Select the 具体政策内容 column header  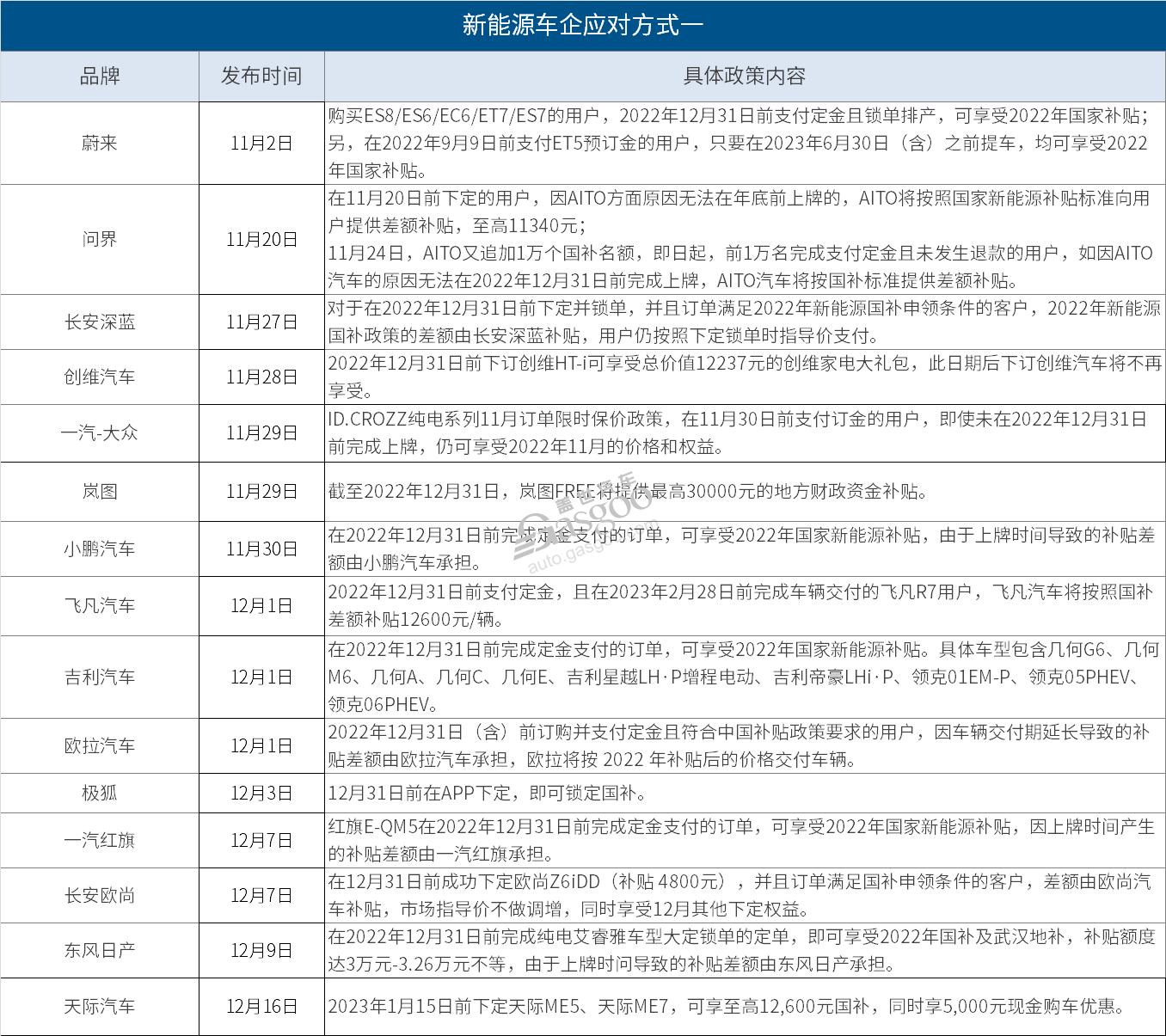(744, 77)
